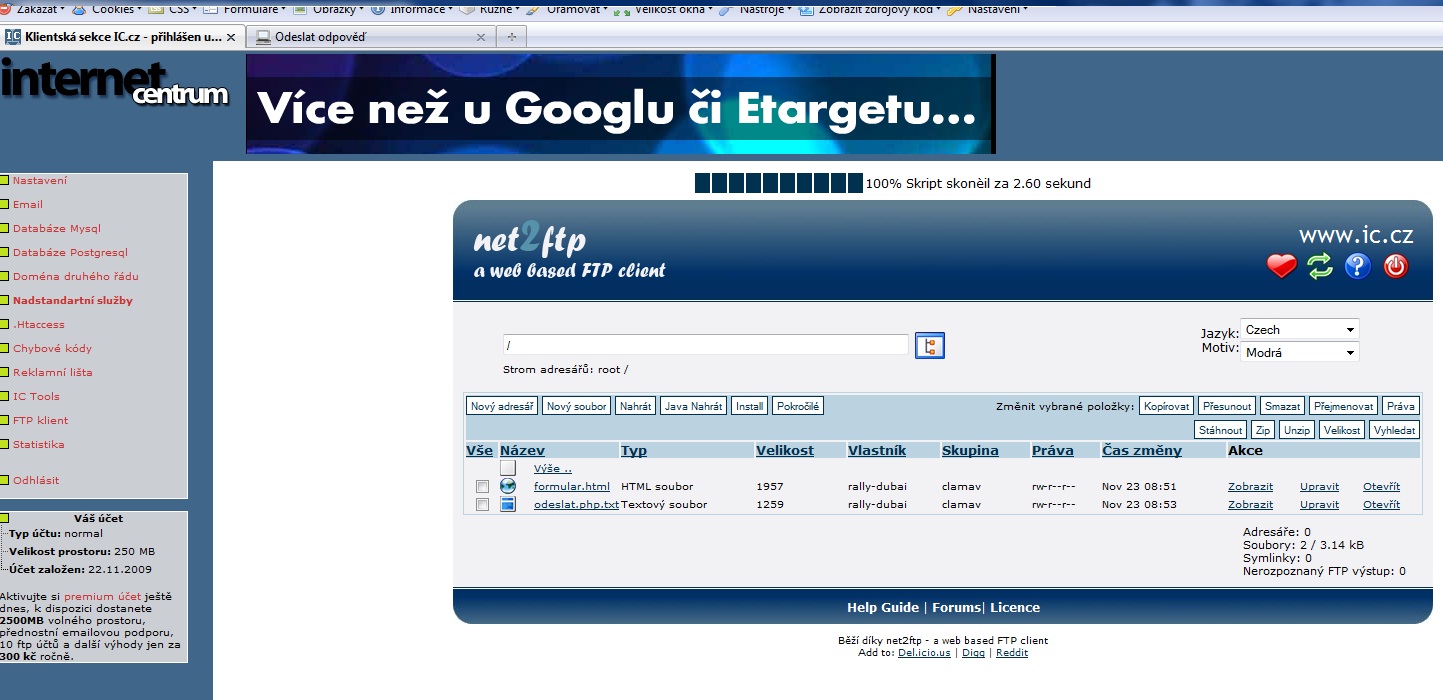Open the Jazyk language dropdown
The height and width of the screenshot is (700, 1443).
(x=1299, y=329)
